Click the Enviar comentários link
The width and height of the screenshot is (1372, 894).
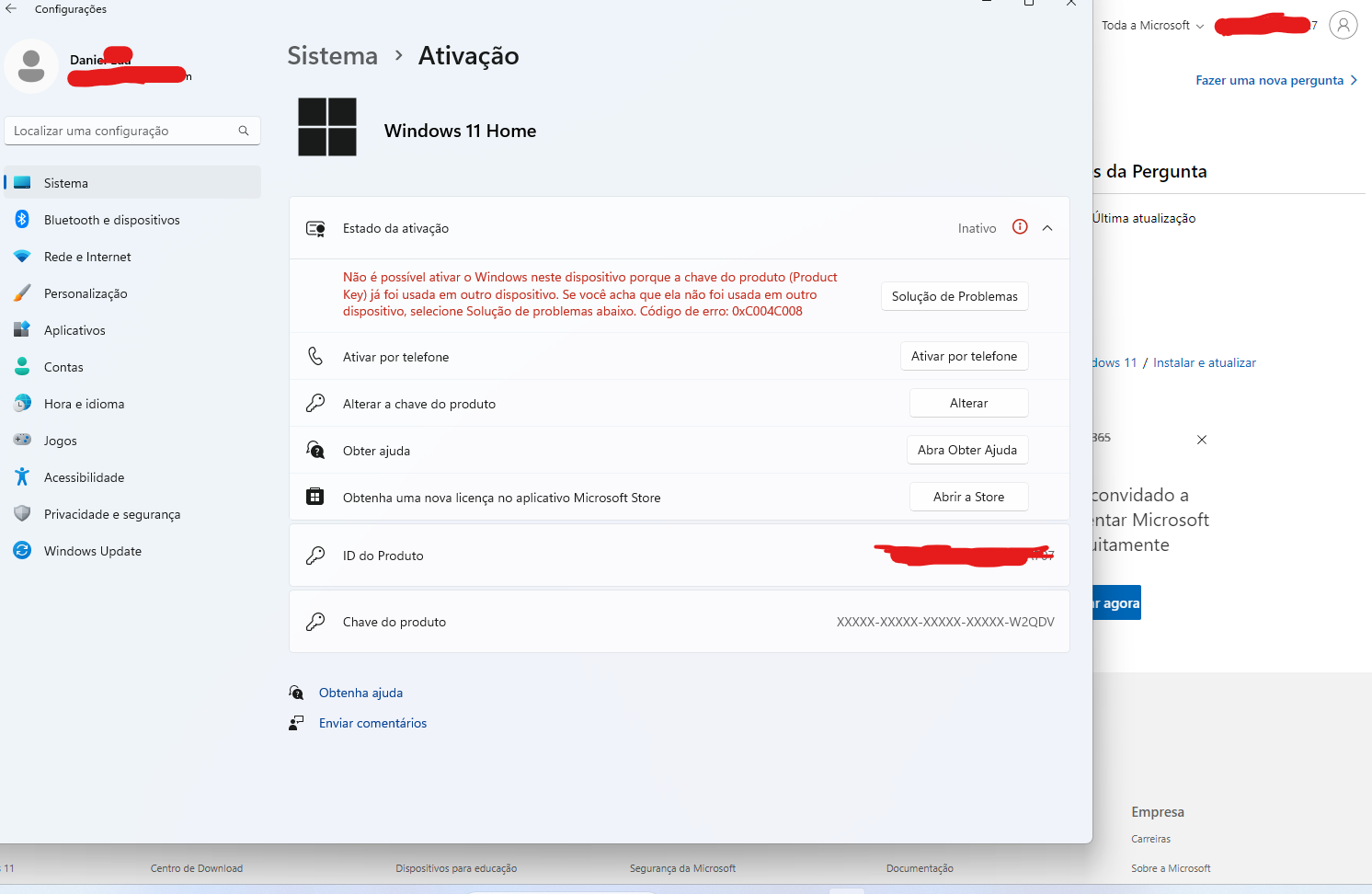click(372, 723)
